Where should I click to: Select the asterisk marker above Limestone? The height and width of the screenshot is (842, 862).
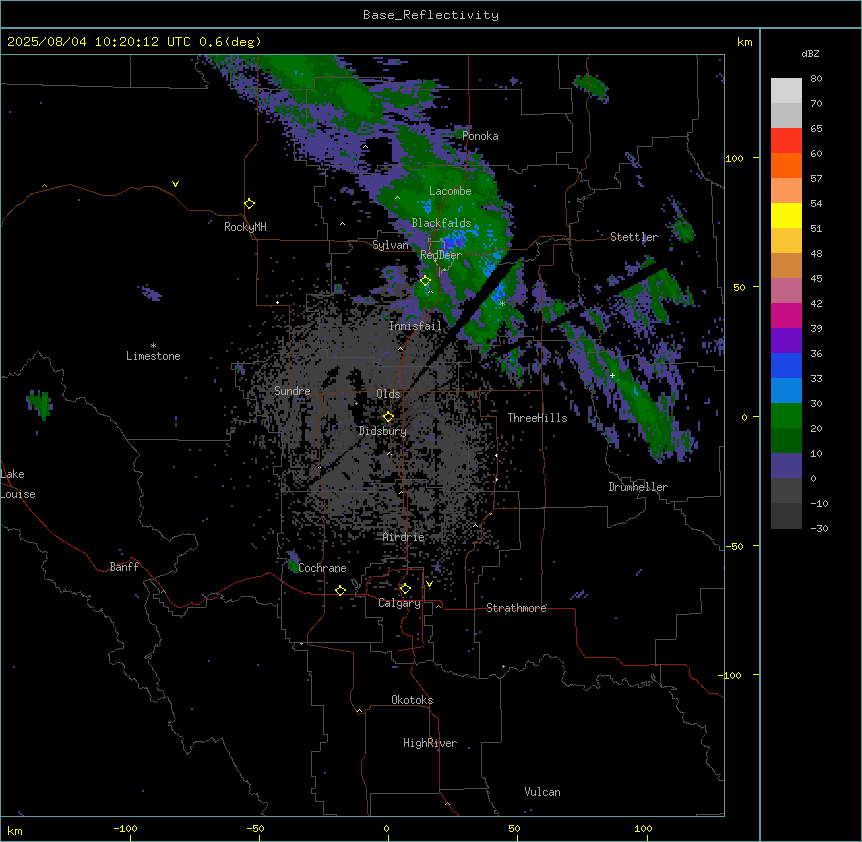[153, 346]
